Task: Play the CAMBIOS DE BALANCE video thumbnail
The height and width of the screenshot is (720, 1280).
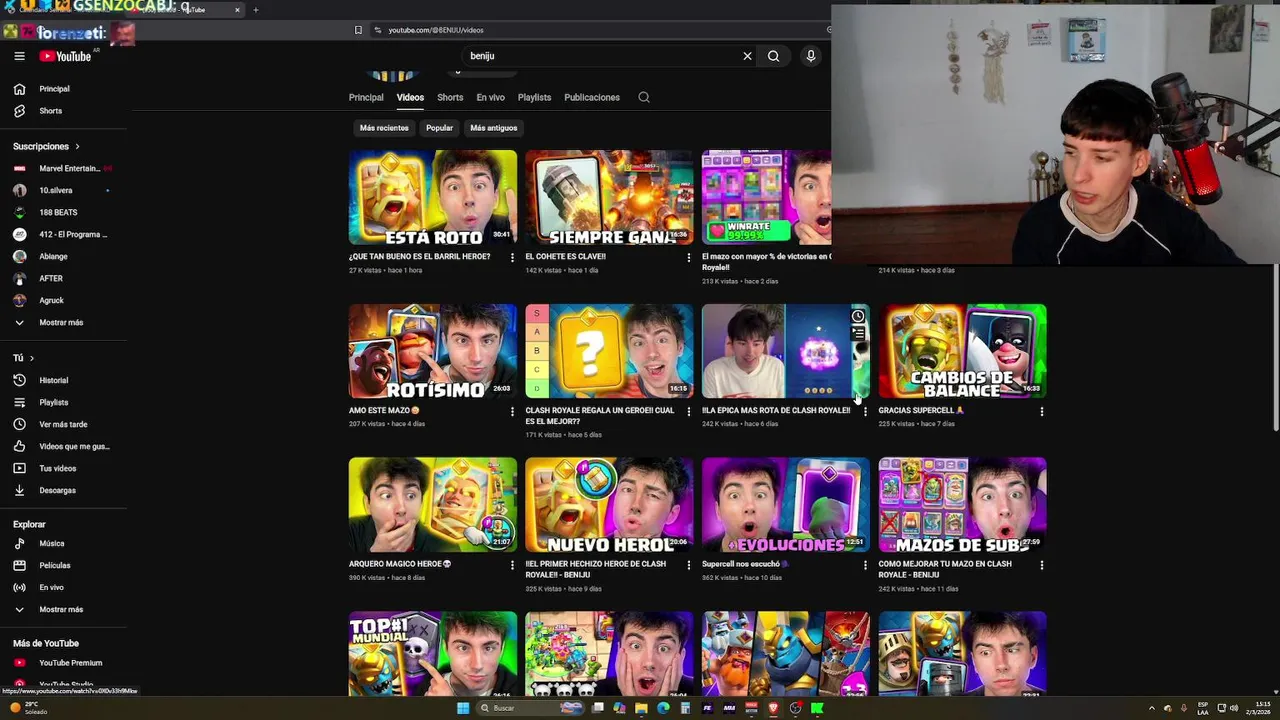Action: pos(962,351)
